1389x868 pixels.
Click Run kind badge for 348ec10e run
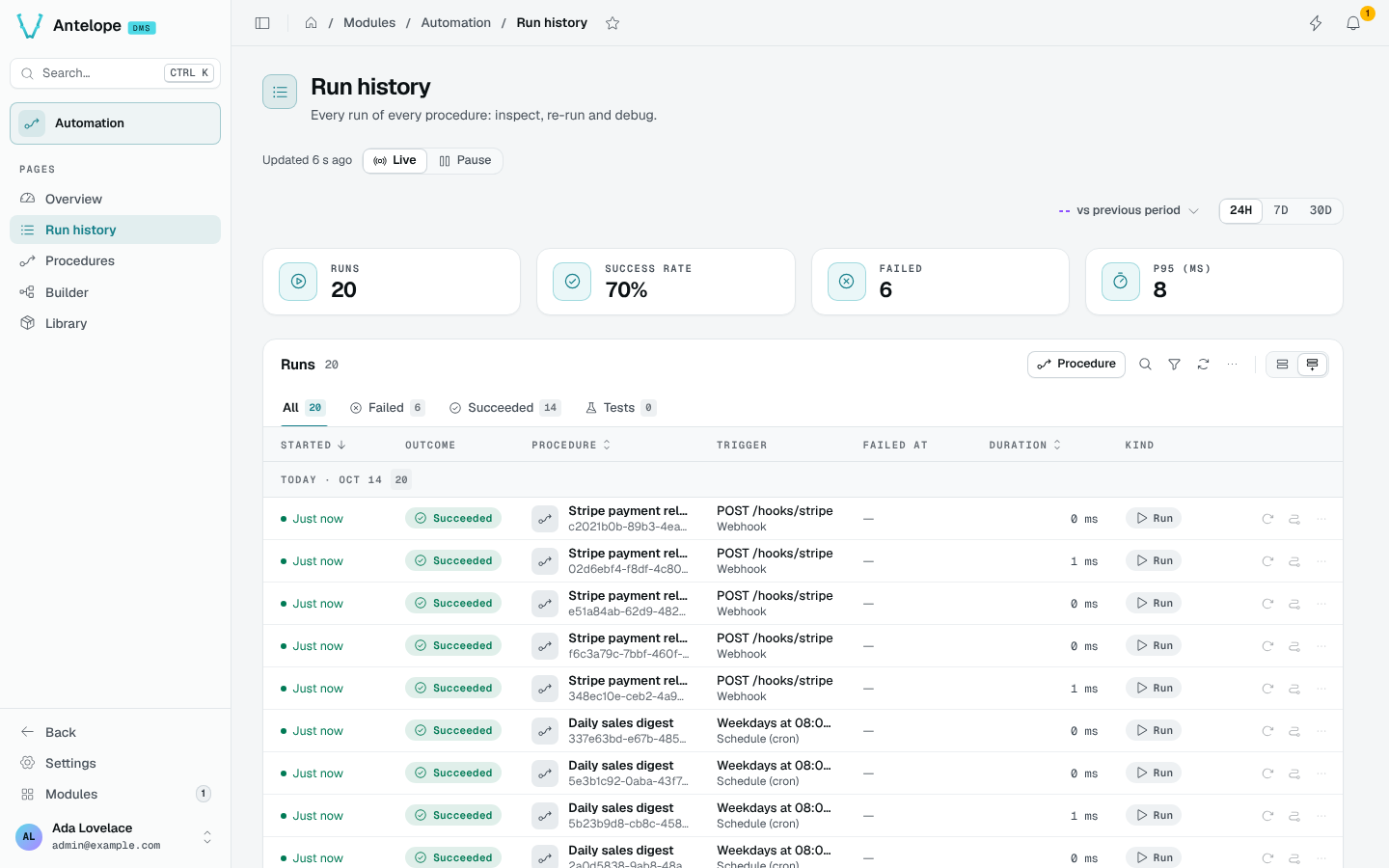1154,689
